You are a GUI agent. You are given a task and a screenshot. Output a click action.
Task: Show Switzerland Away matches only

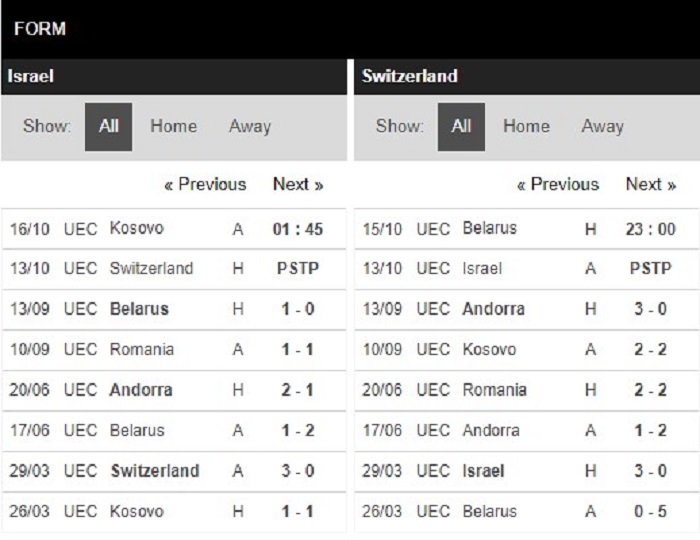tap(603, 126)
